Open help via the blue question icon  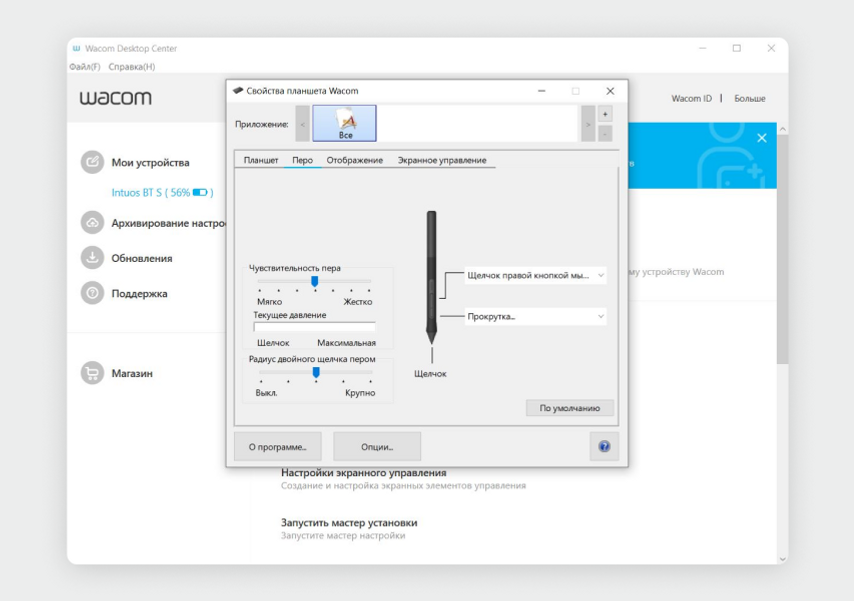[604, 447]
